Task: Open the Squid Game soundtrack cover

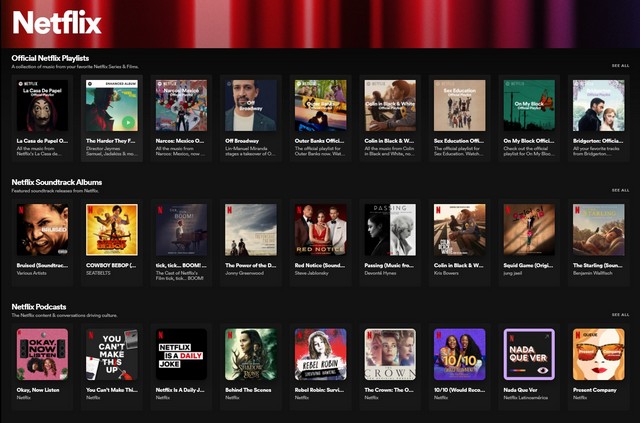Action: point(529,230)
